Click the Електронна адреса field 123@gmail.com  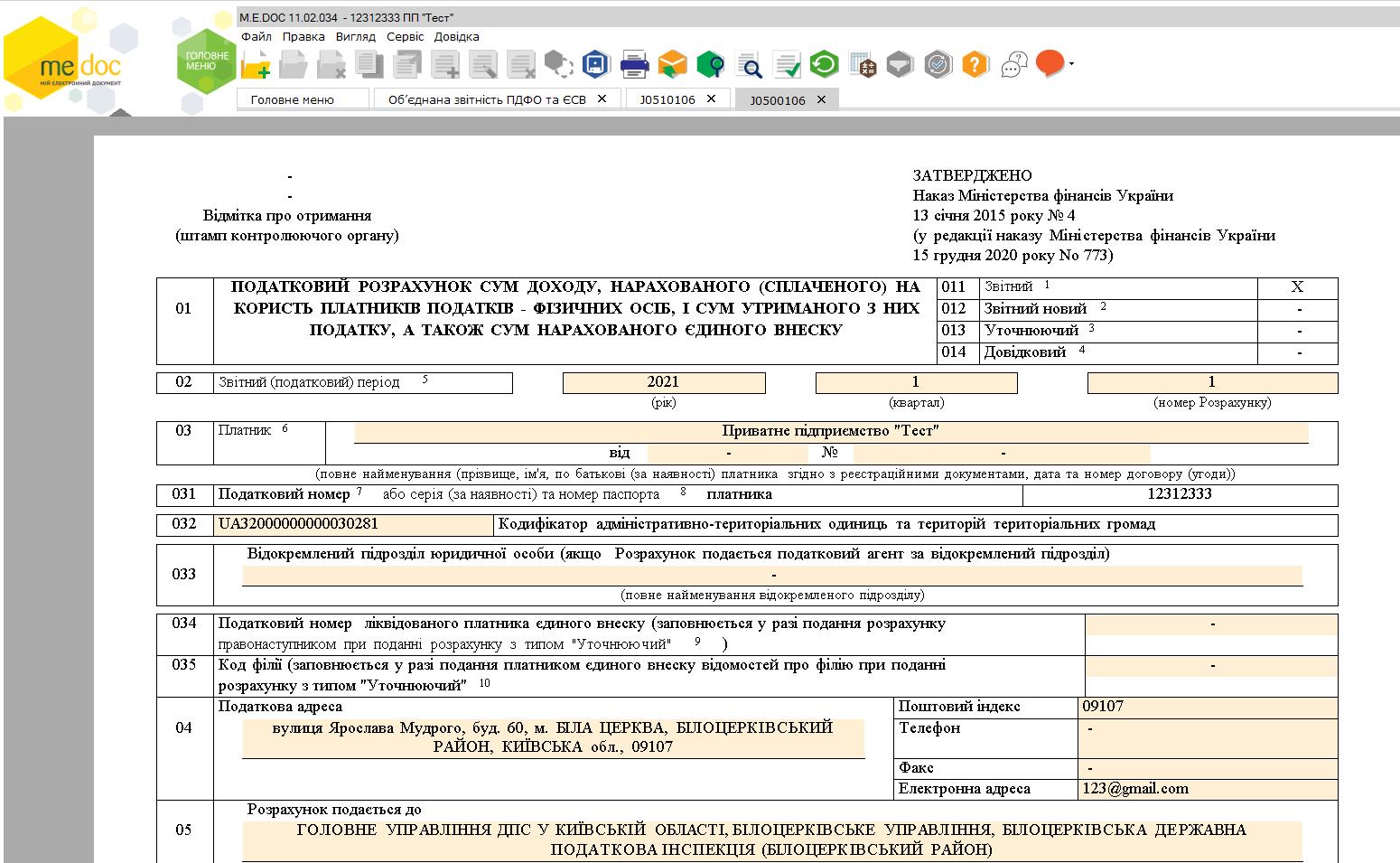click(x=1208, y=789)
